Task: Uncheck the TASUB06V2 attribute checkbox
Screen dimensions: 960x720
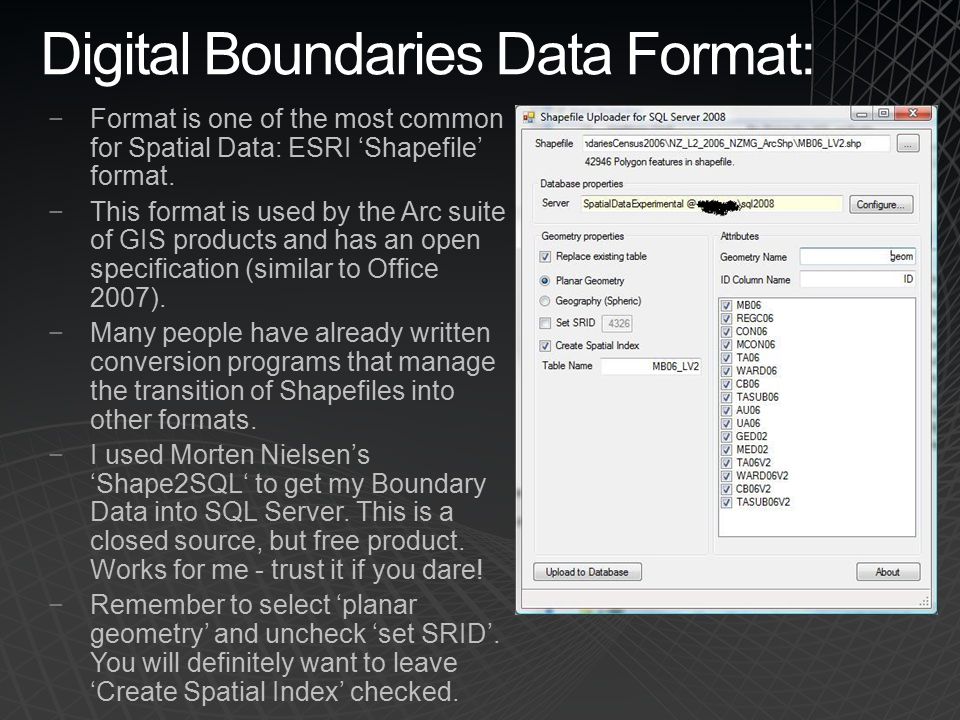Action: (x=726, y=503)
